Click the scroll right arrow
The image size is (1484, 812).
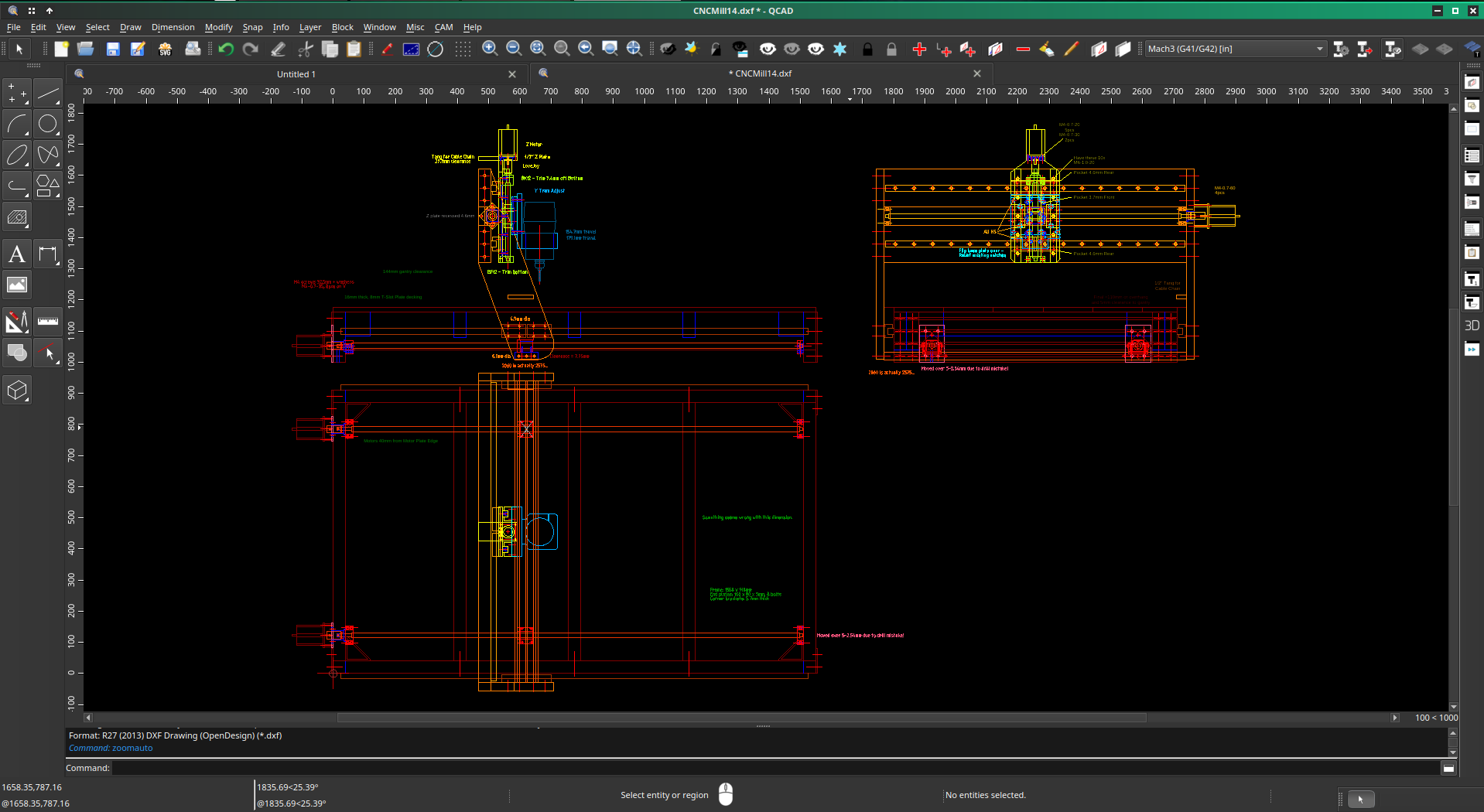[x=1395, y=718]
